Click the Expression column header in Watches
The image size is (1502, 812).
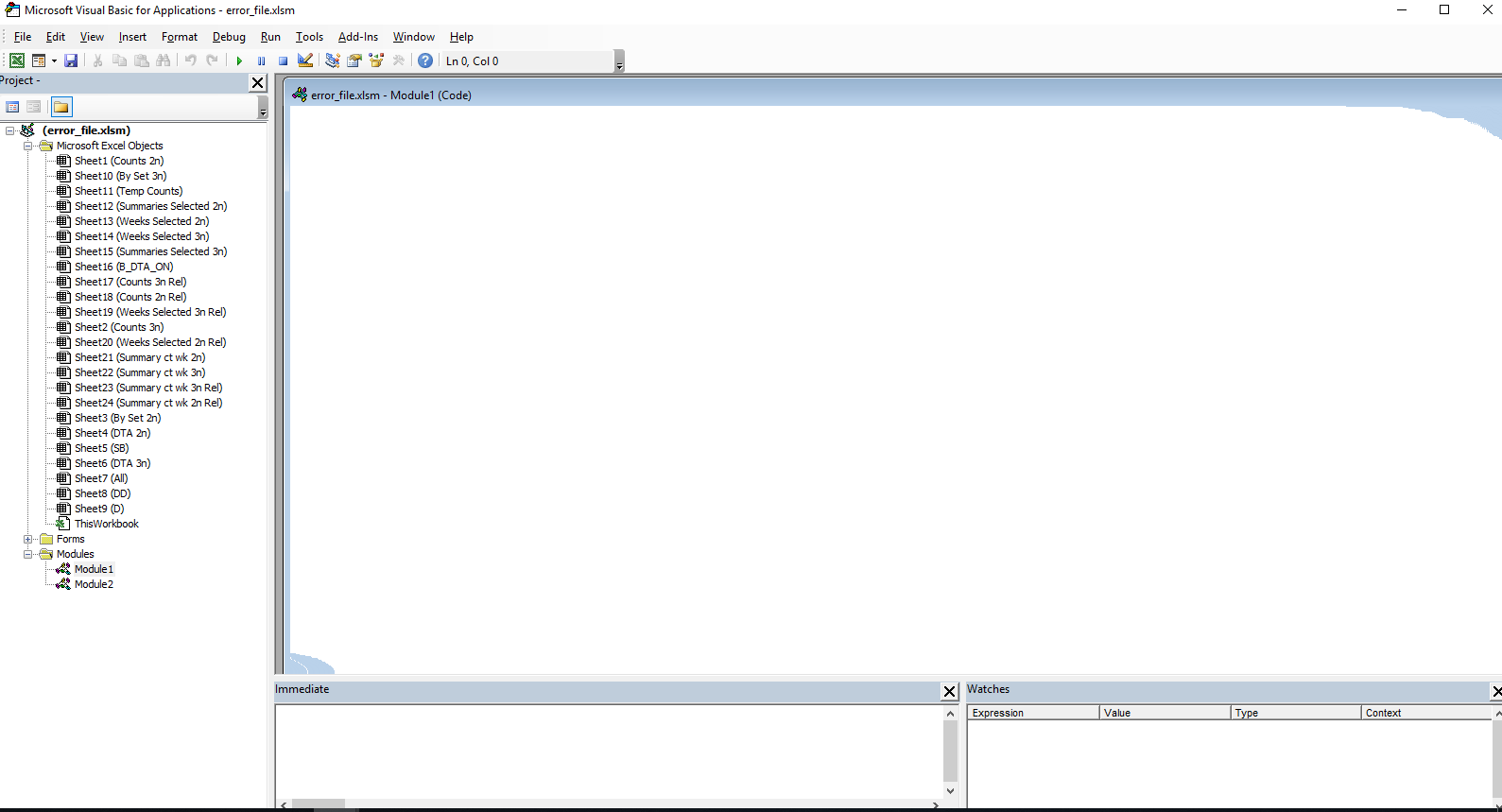[x=1033, y=713]
